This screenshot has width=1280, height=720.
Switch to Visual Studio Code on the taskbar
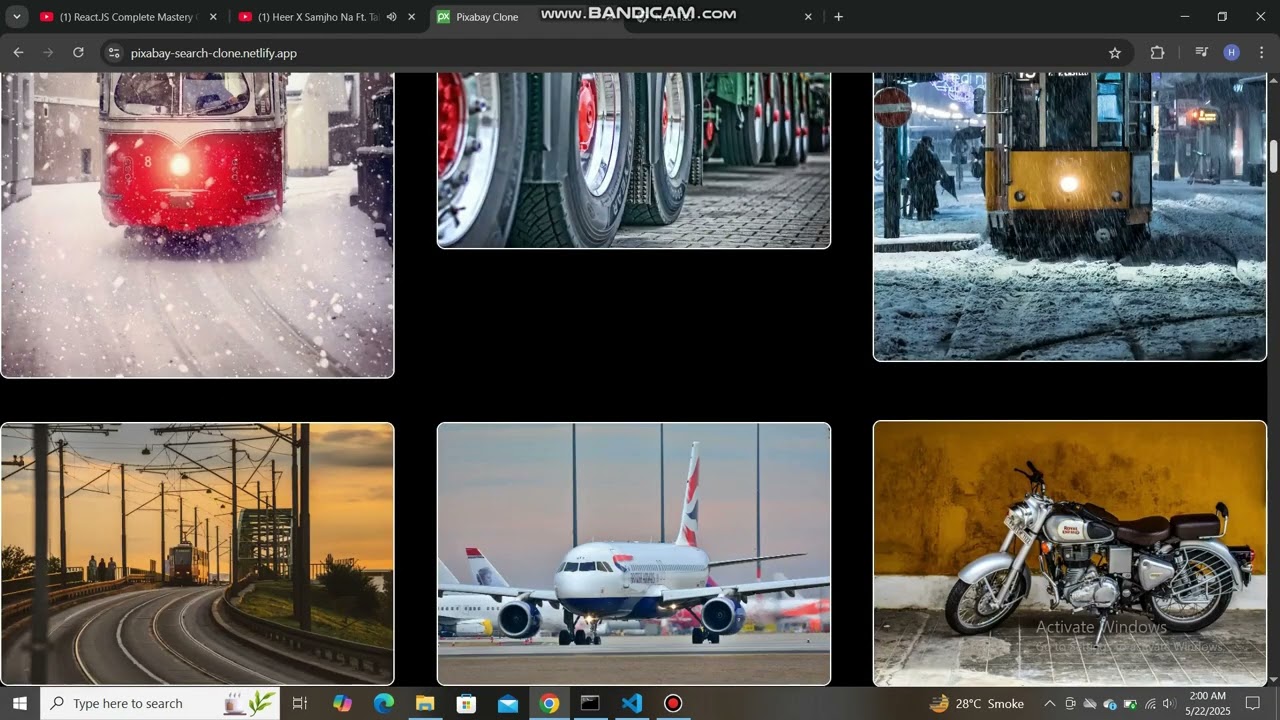(631, 703)
